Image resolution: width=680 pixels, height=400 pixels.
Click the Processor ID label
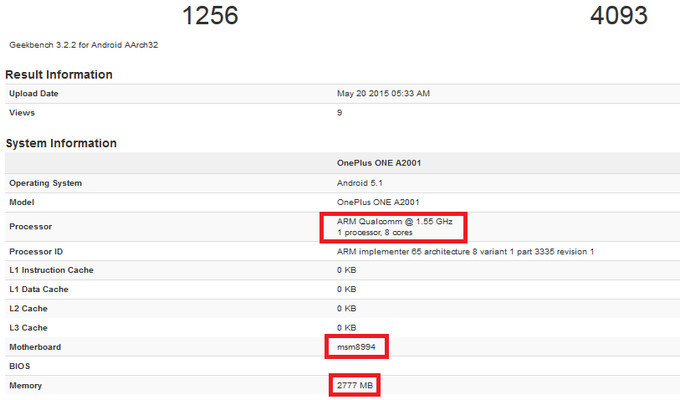[x=36, y=252]
